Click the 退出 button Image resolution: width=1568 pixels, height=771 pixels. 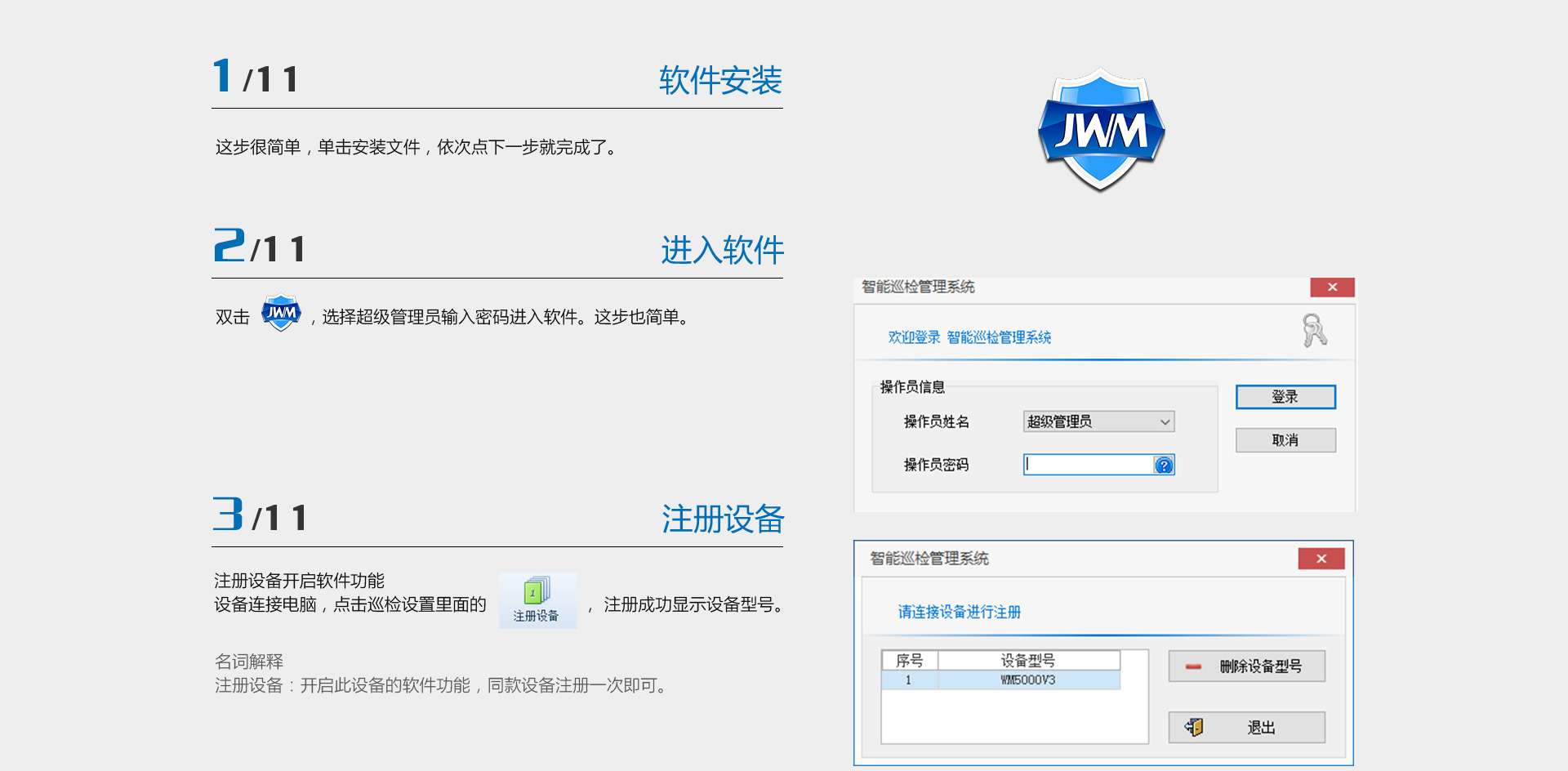tap(1246, 728)
